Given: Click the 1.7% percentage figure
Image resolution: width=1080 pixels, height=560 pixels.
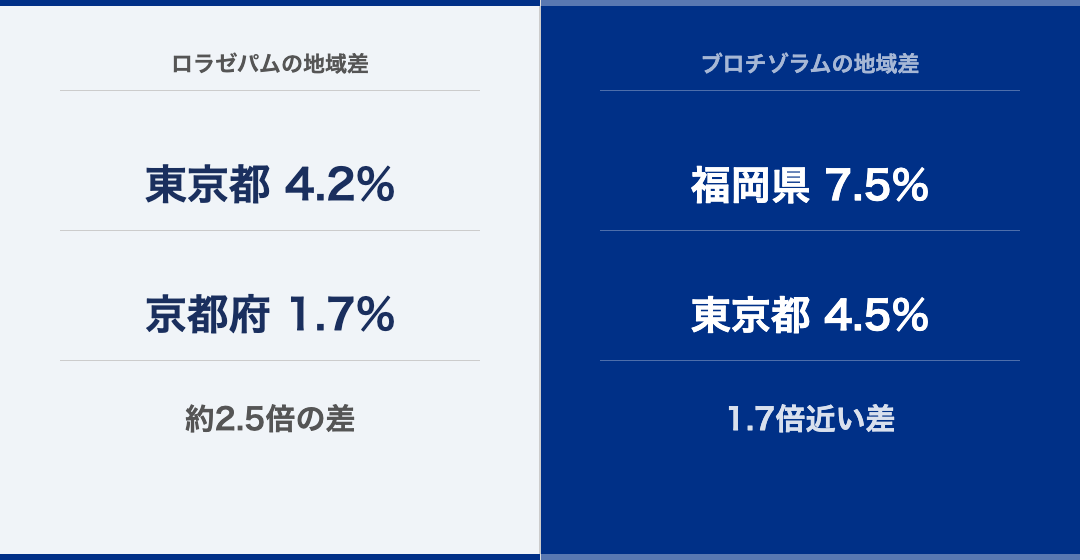Looking at the screenshot, I should pyautogui.click(x=341, y=315).
